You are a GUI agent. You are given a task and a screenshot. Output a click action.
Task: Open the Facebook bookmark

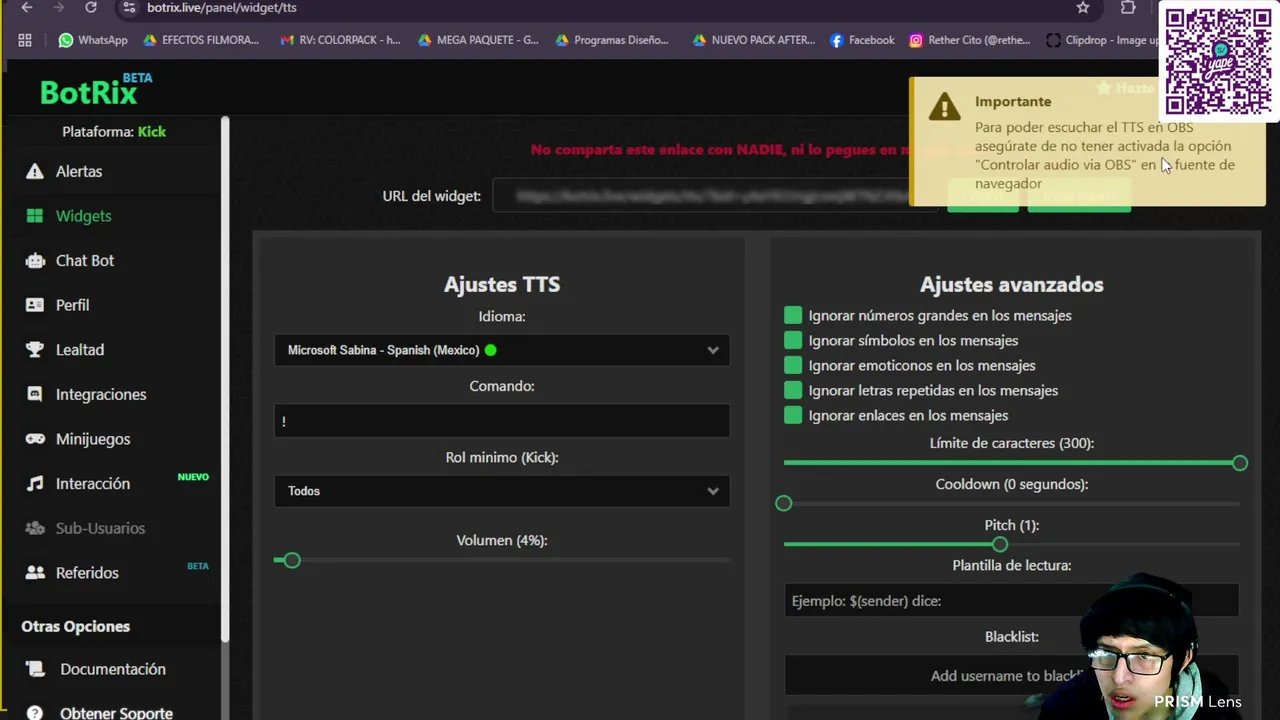point(862,40)
